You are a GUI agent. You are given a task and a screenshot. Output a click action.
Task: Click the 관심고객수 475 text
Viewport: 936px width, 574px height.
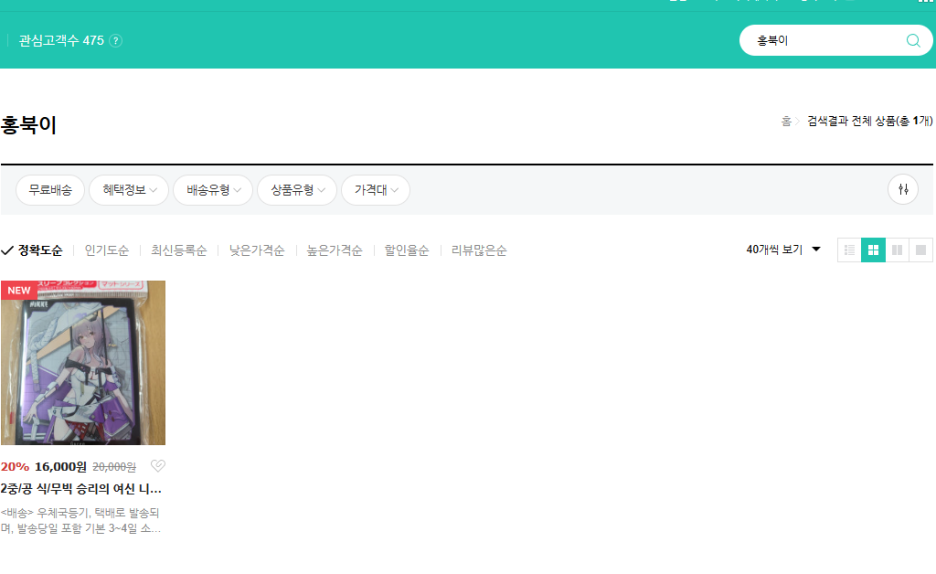[x=61, y=41]
